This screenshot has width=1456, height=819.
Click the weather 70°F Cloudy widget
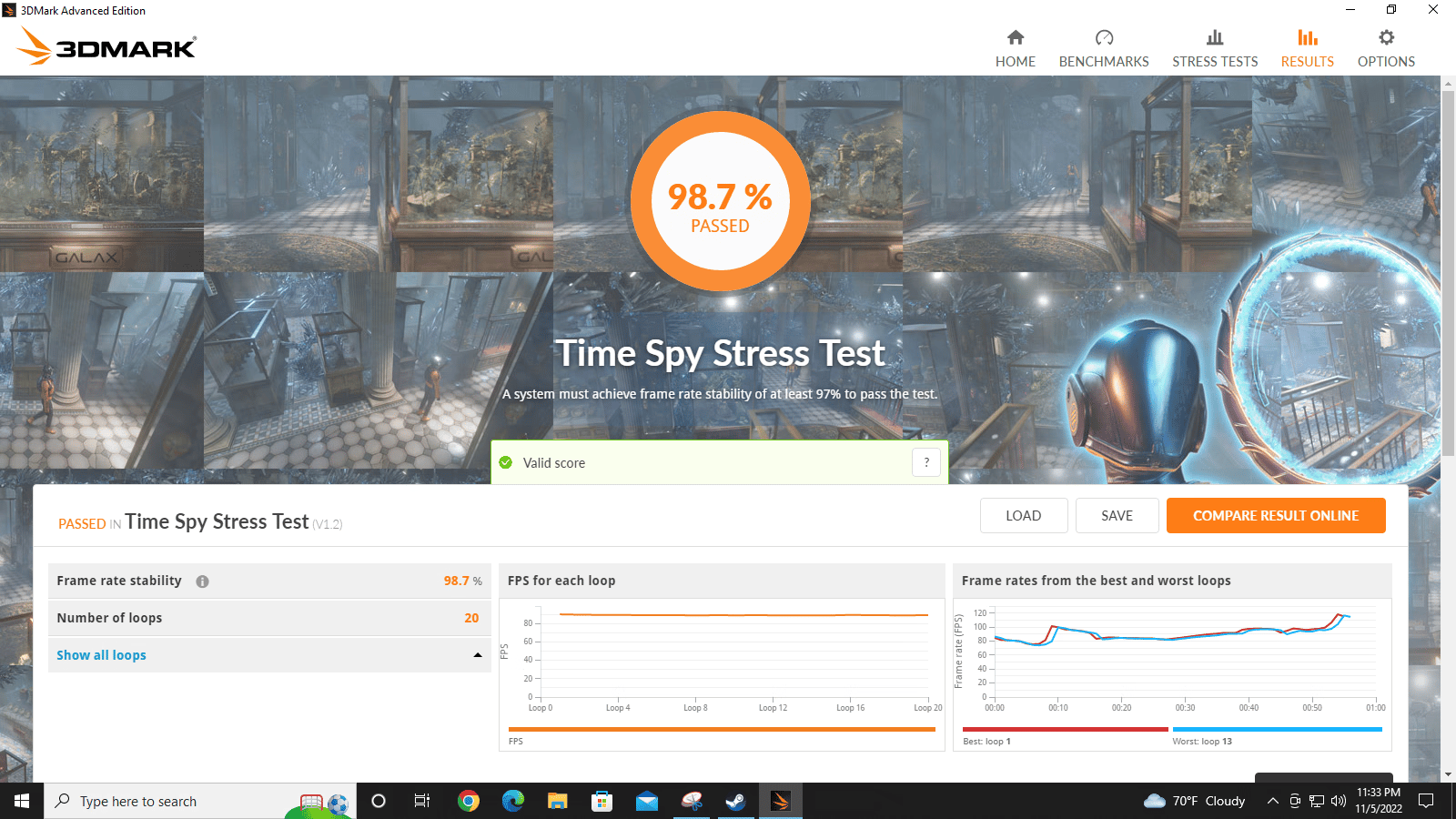[x=1194, y=801]
